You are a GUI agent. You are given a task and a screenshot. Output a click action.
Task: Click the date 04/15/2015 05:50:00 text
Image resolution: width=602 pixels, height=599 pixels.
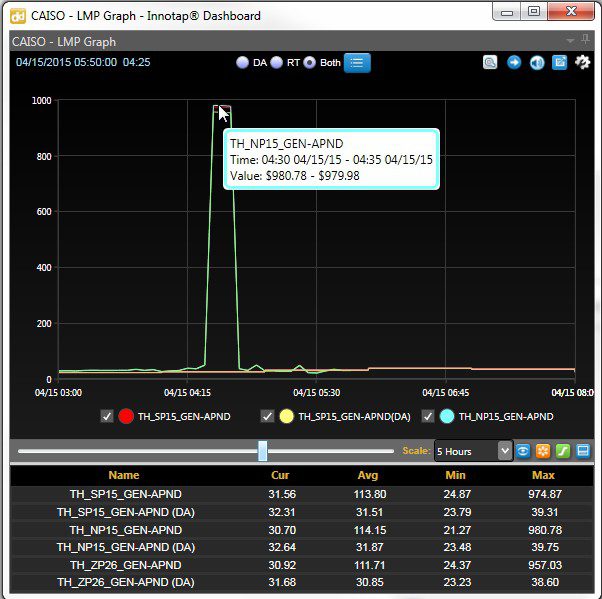click(x=66, y=62)
